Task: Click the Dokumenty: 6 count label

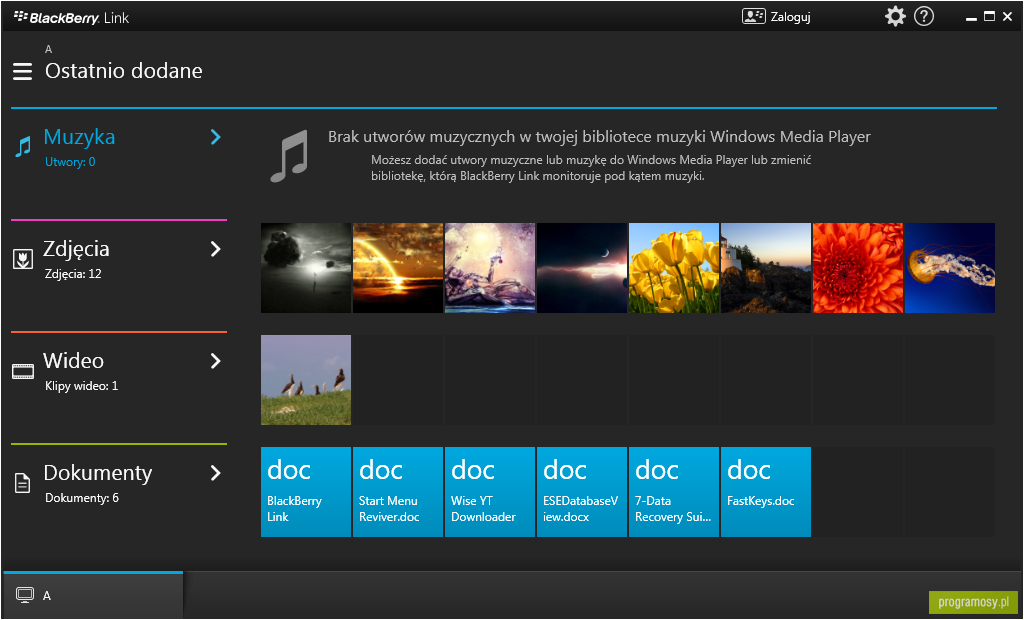Action: pos(82,498)
